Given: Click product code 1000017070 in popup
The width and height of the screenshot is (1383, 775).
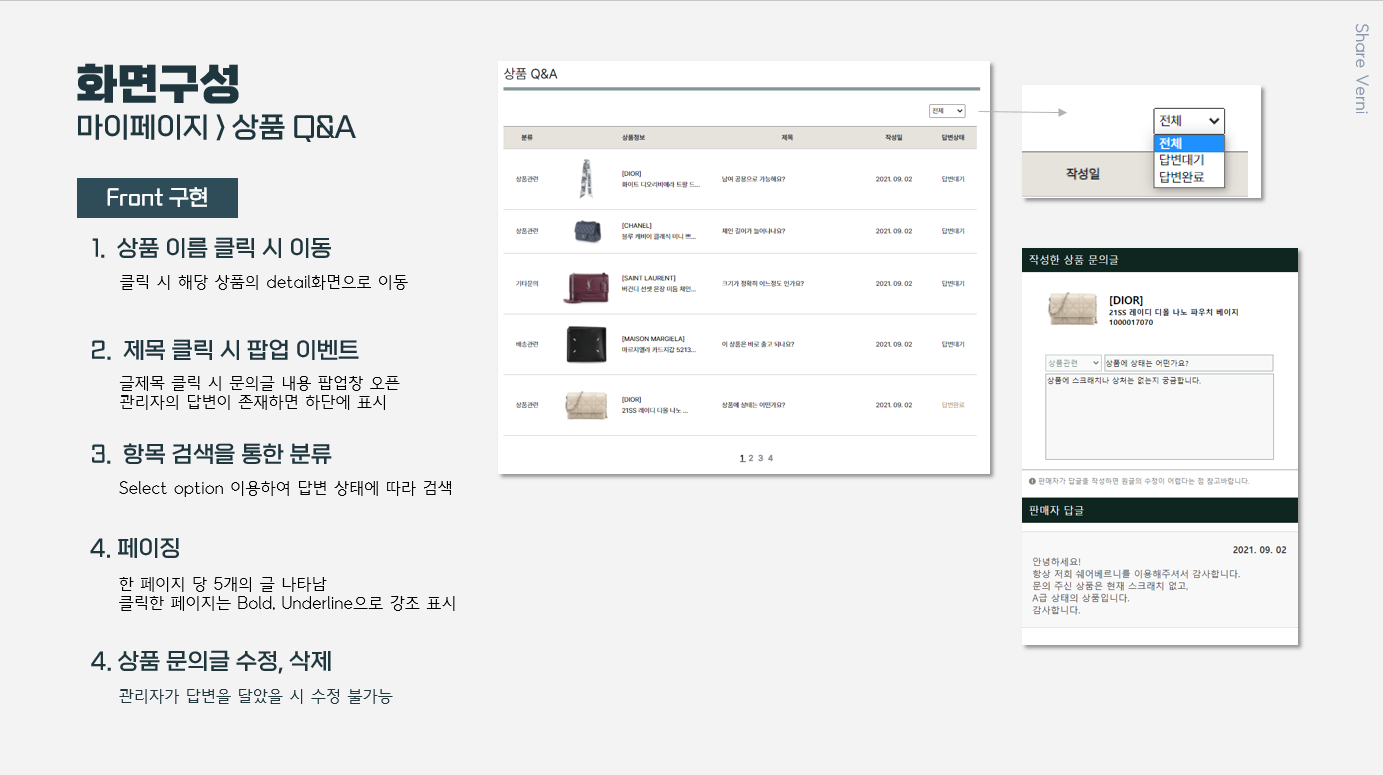Looking at the screenshot, I should coord(1131,322).
